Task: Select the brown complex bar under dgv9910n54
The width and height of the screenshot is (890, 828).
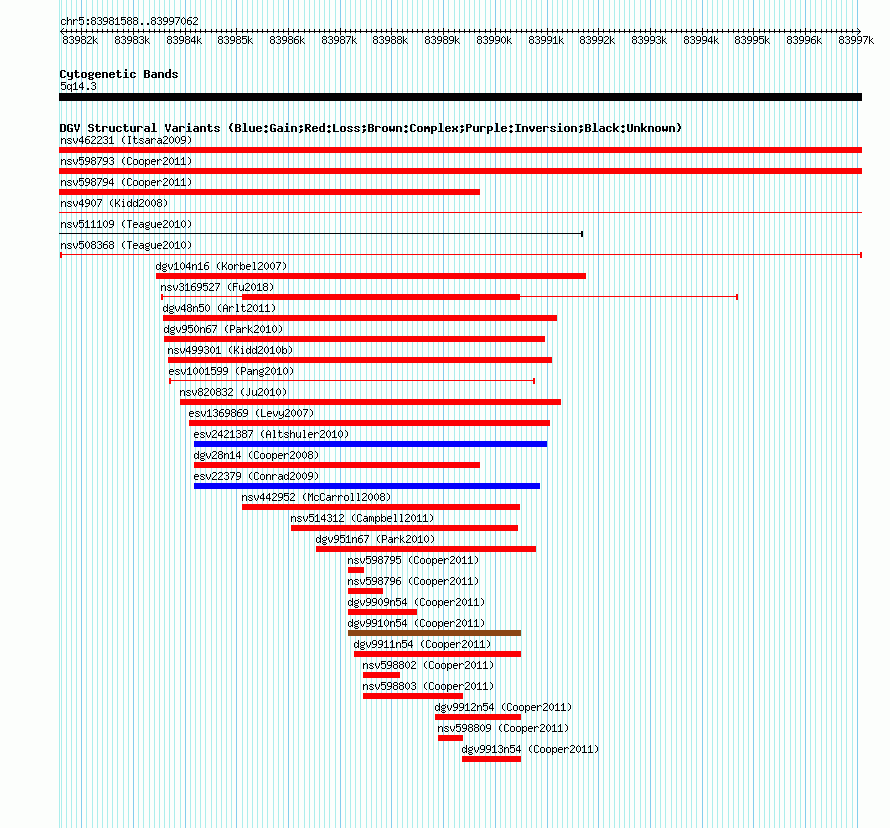Action: (x=434, y=633)
